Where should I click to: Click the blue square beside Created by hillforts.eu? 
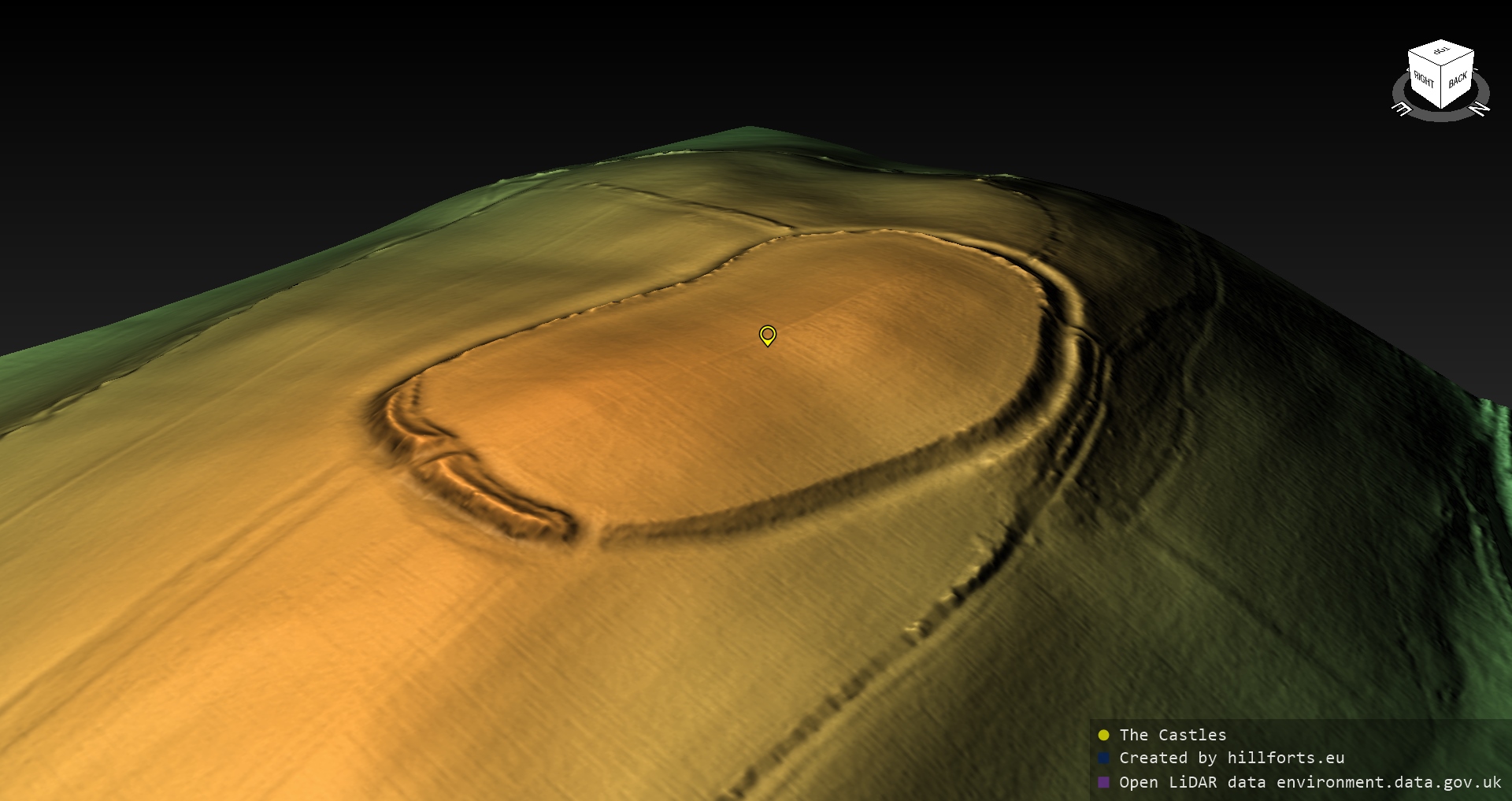click(1103, 758)
